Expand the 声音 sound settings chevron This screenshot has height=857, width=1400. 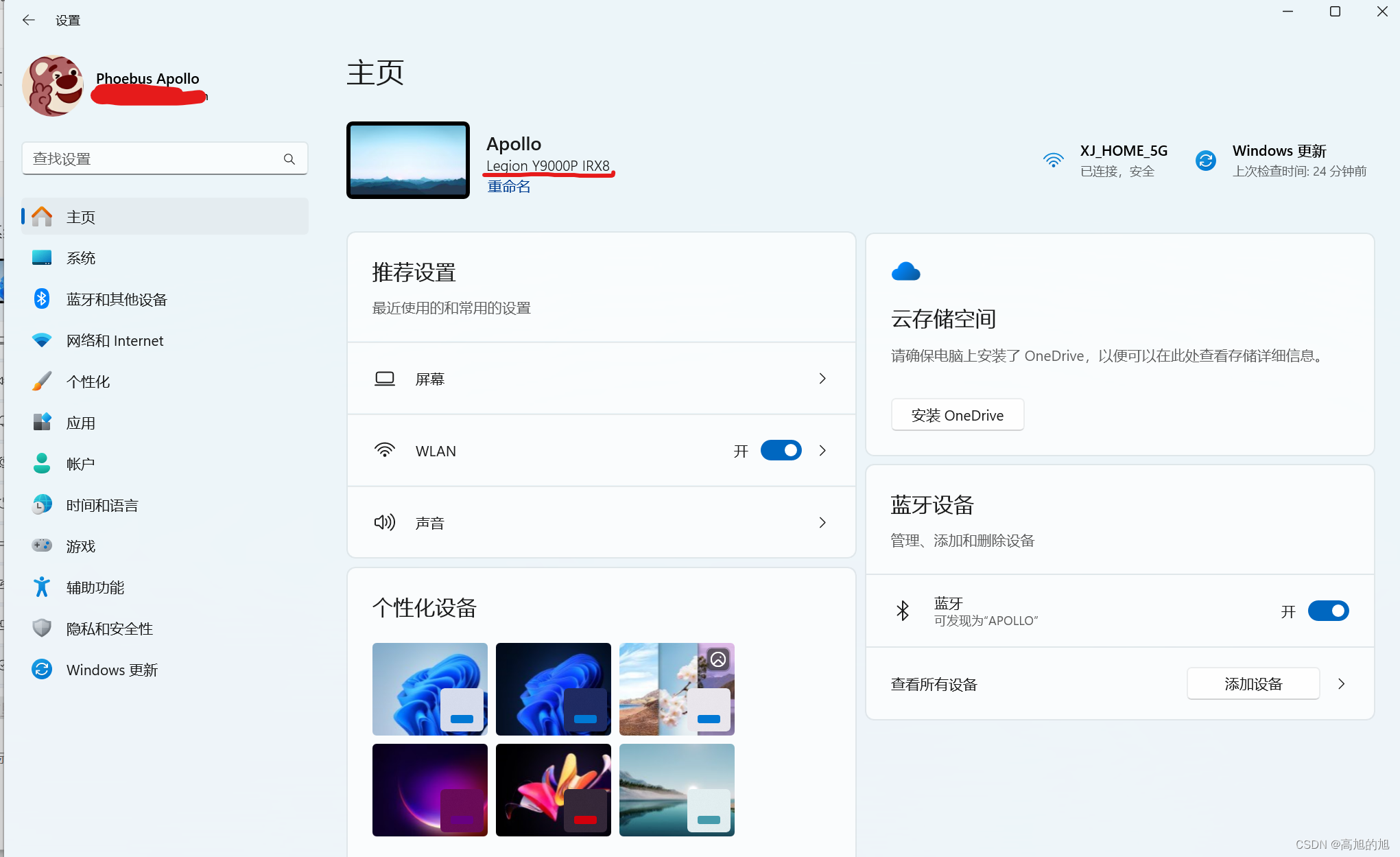(x=822, y=523)
